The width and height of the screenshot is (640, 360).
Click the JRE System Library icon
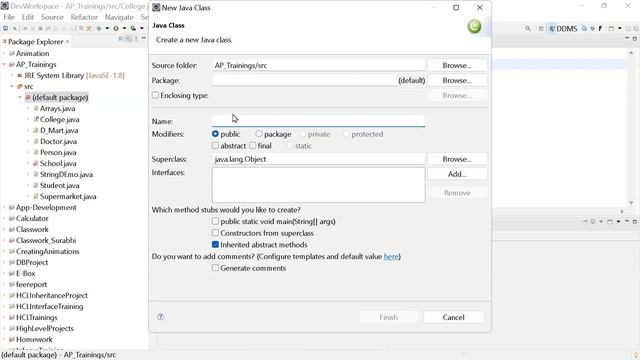pyautogui.click(x=20, y=75)
